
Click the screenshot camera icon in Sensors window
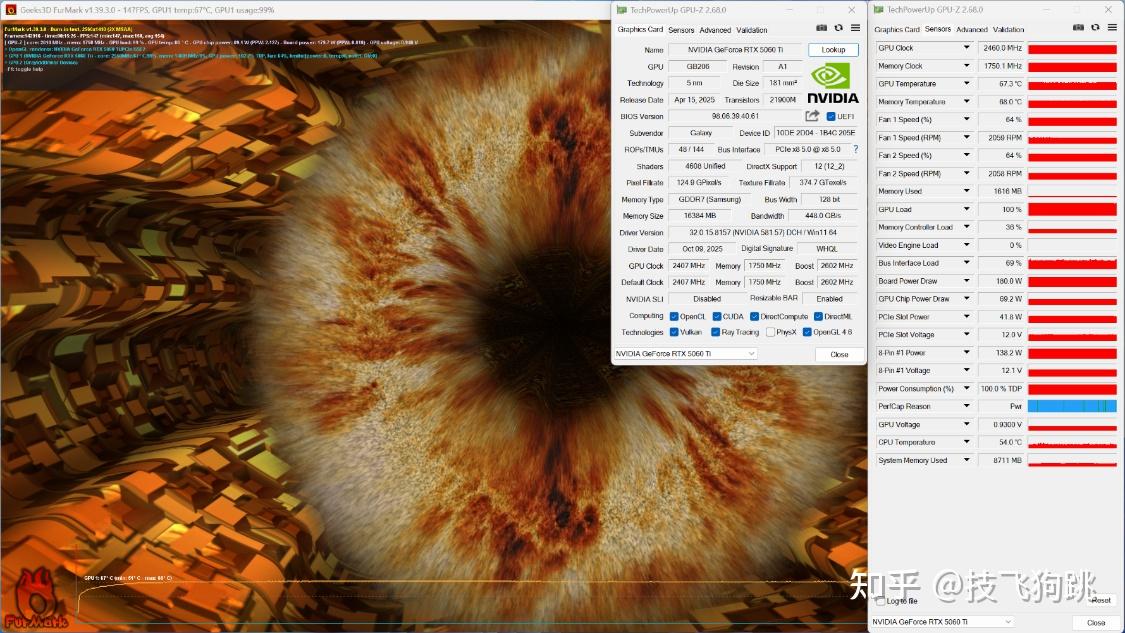1078,27
